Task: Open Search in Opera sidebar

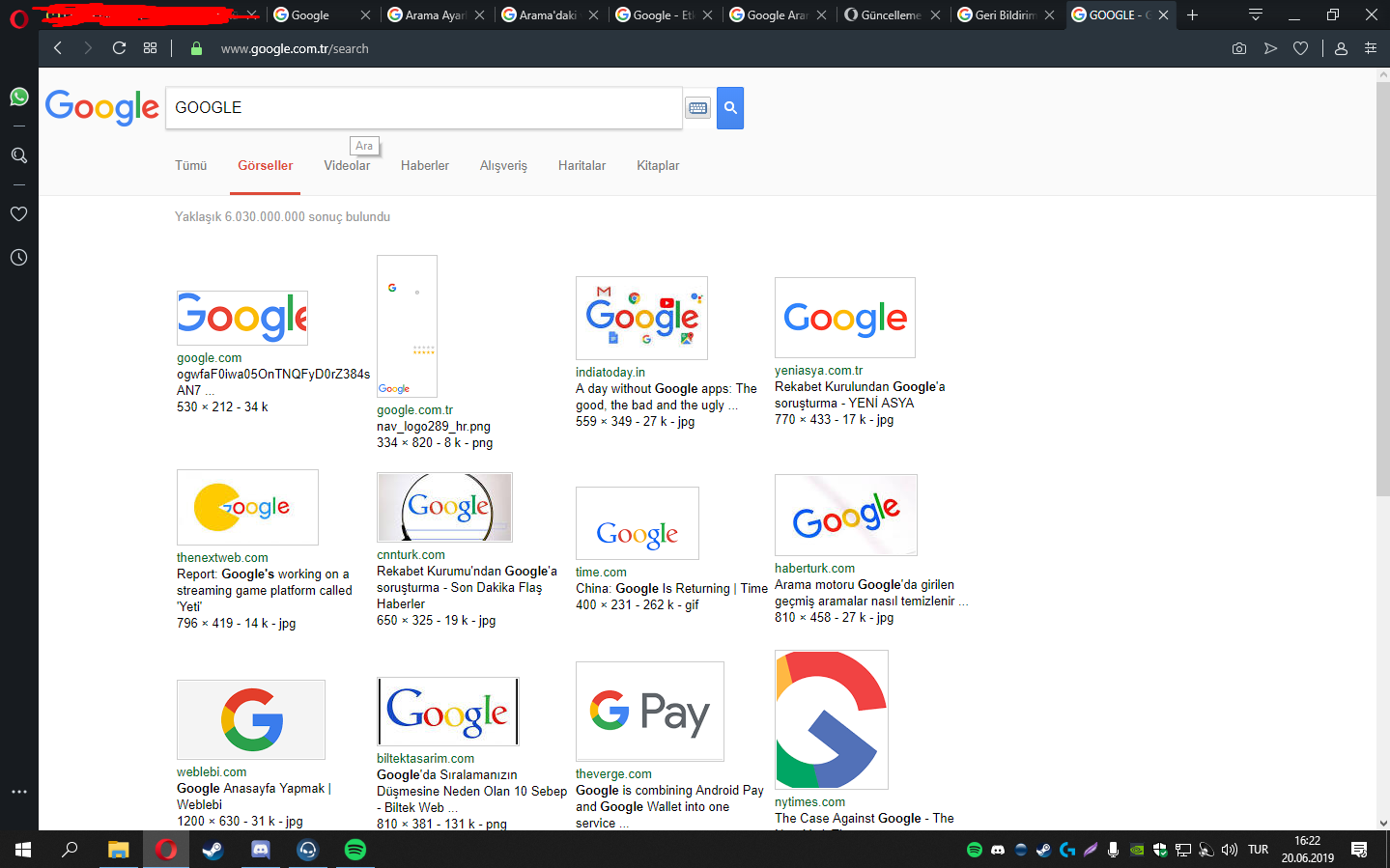Action: click(x=18, y=155)
